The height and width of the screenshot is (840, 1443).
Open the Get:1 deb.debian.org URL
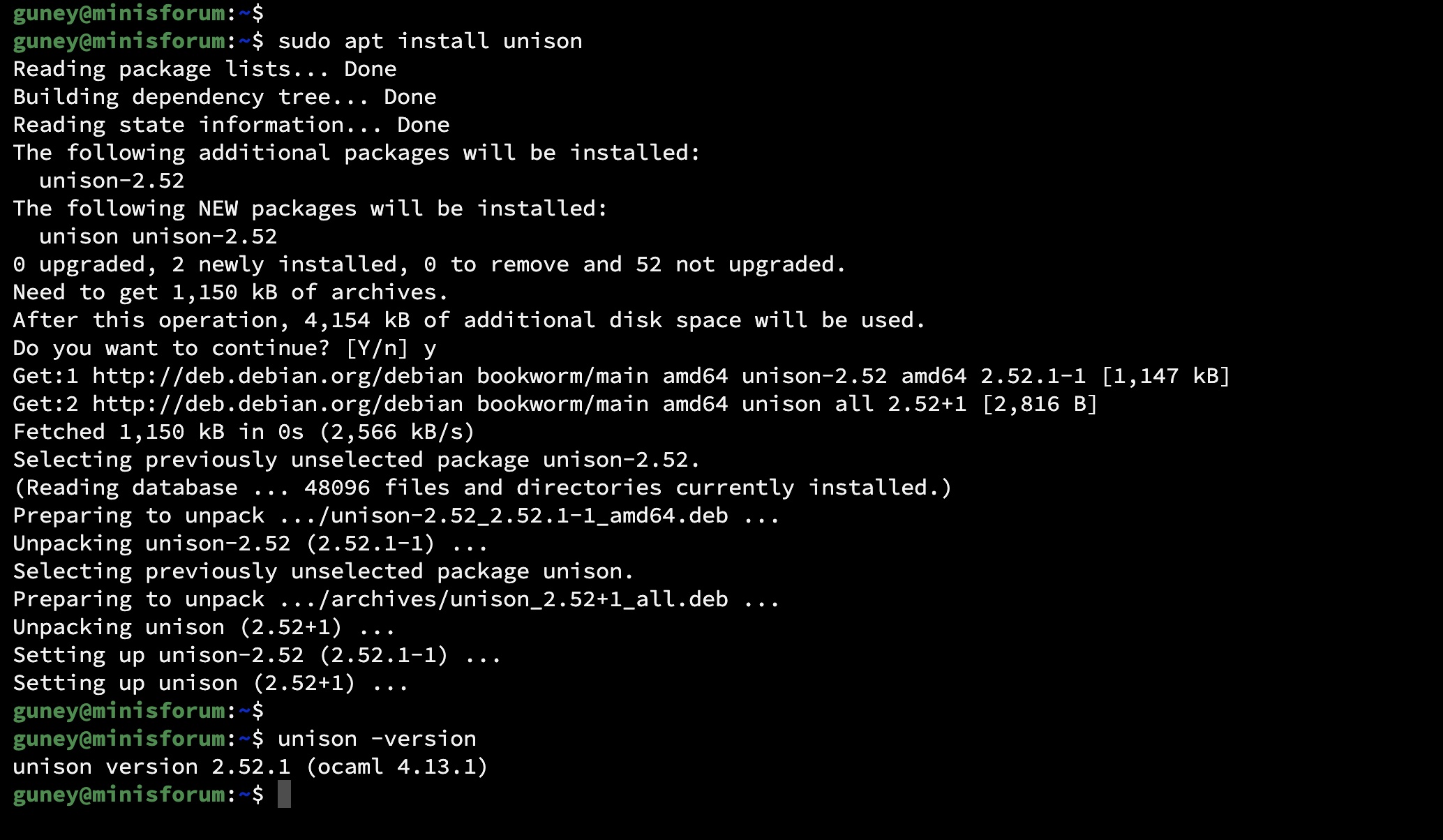click(x=277, y=376)
